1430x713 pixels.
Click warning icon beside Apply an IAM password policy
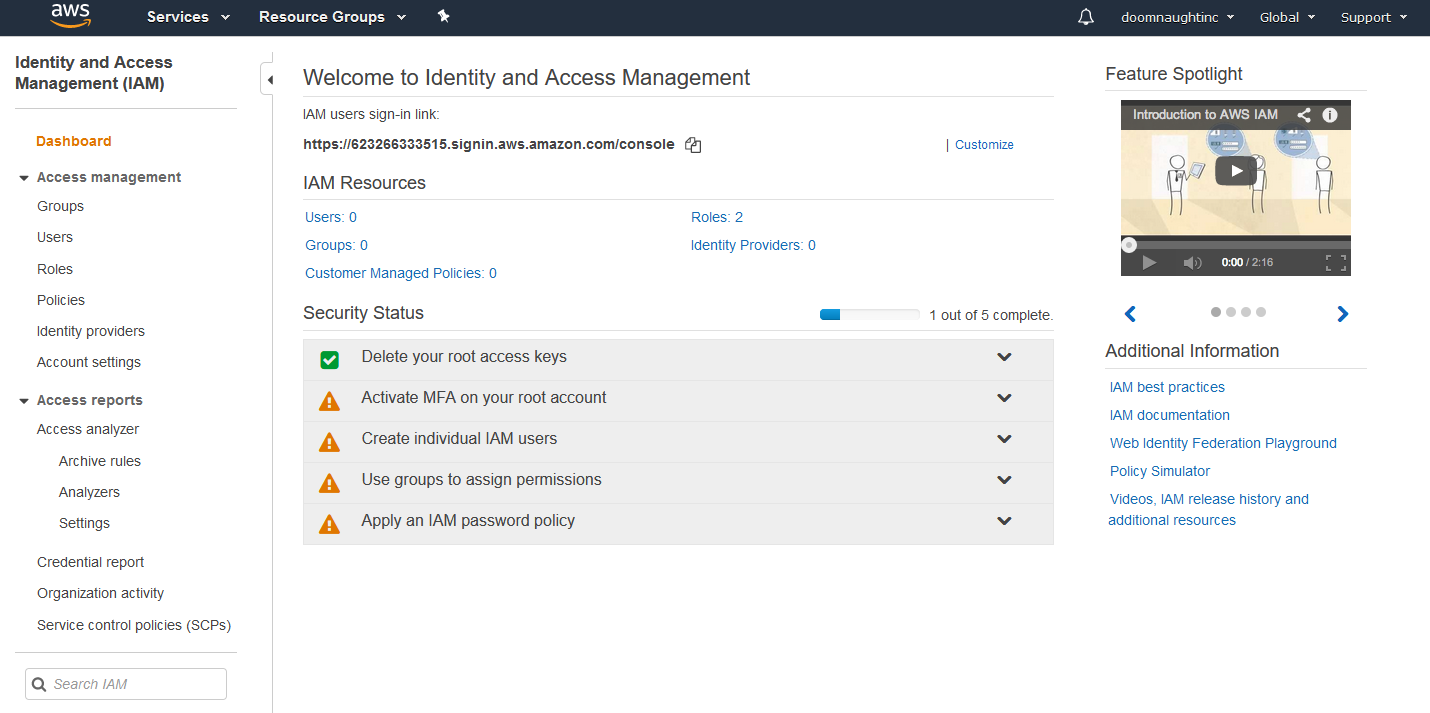pos(329,524)
